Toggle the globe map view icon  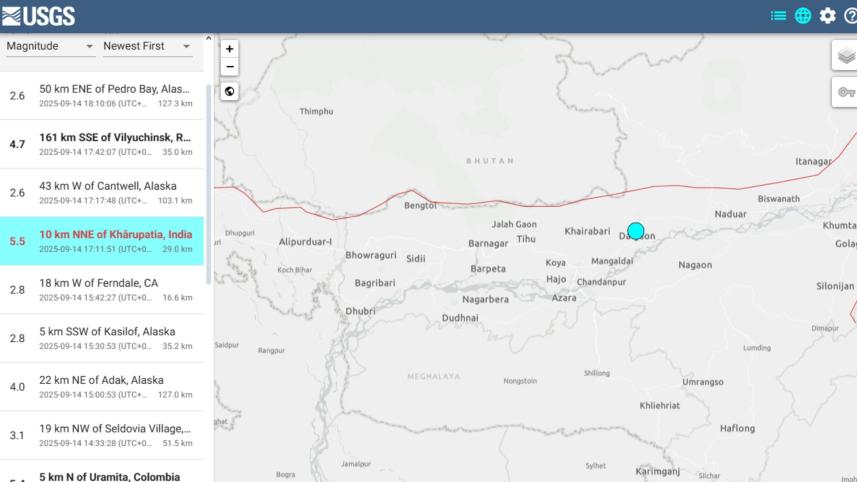[803, 16]
